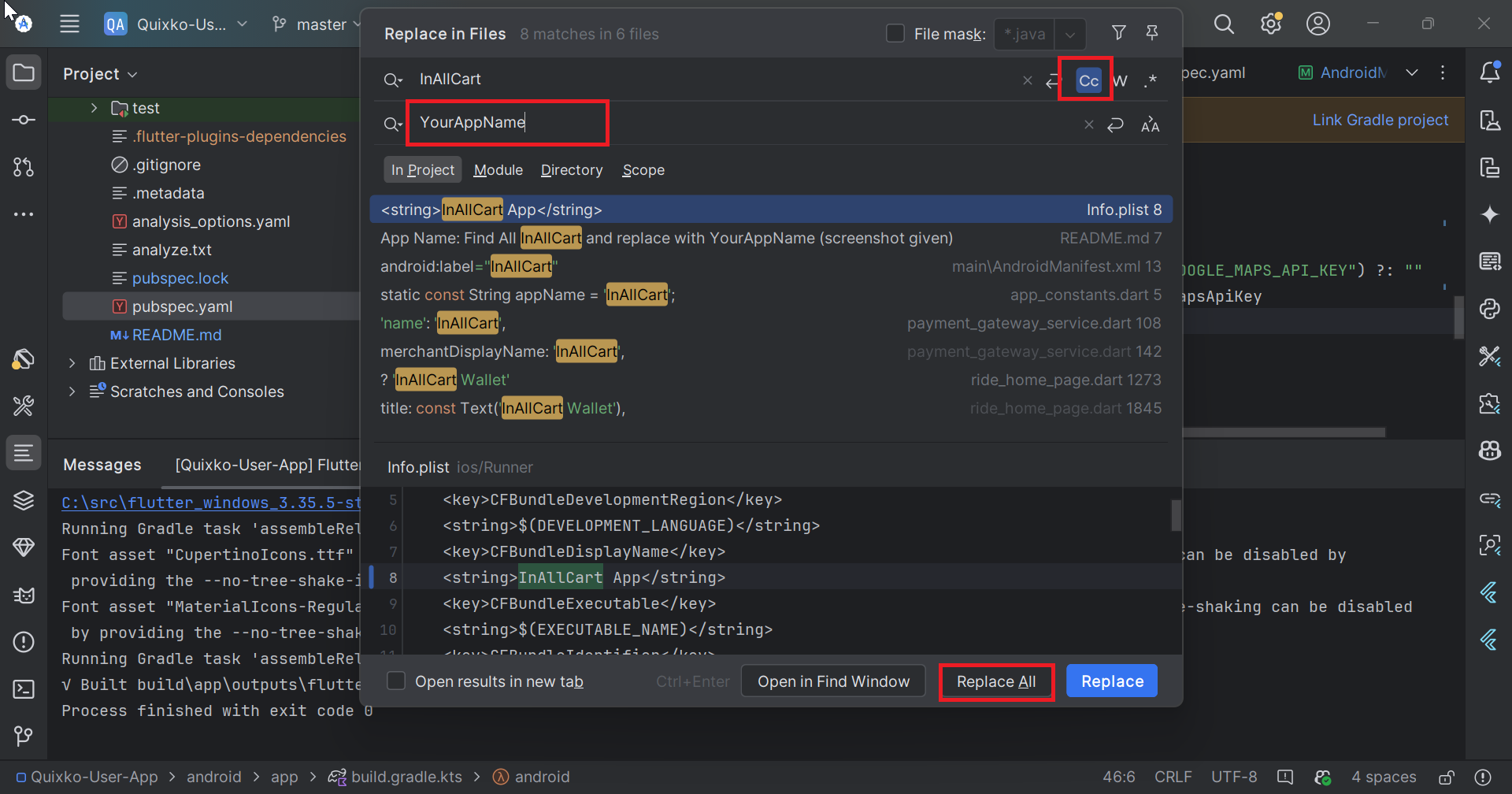The image size is (1512, 794).
Task: Open the Terminal tool window icon
Action: (24, 689)
